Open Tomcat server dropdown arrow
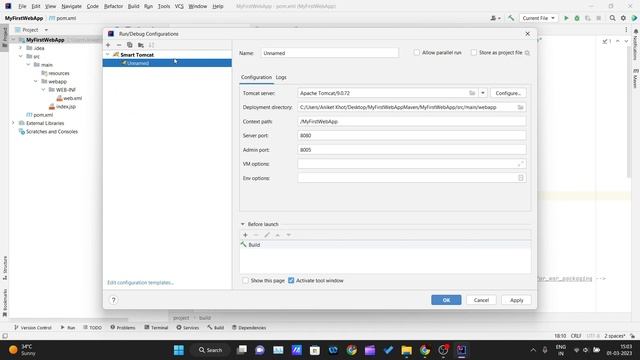 (483, 93)
